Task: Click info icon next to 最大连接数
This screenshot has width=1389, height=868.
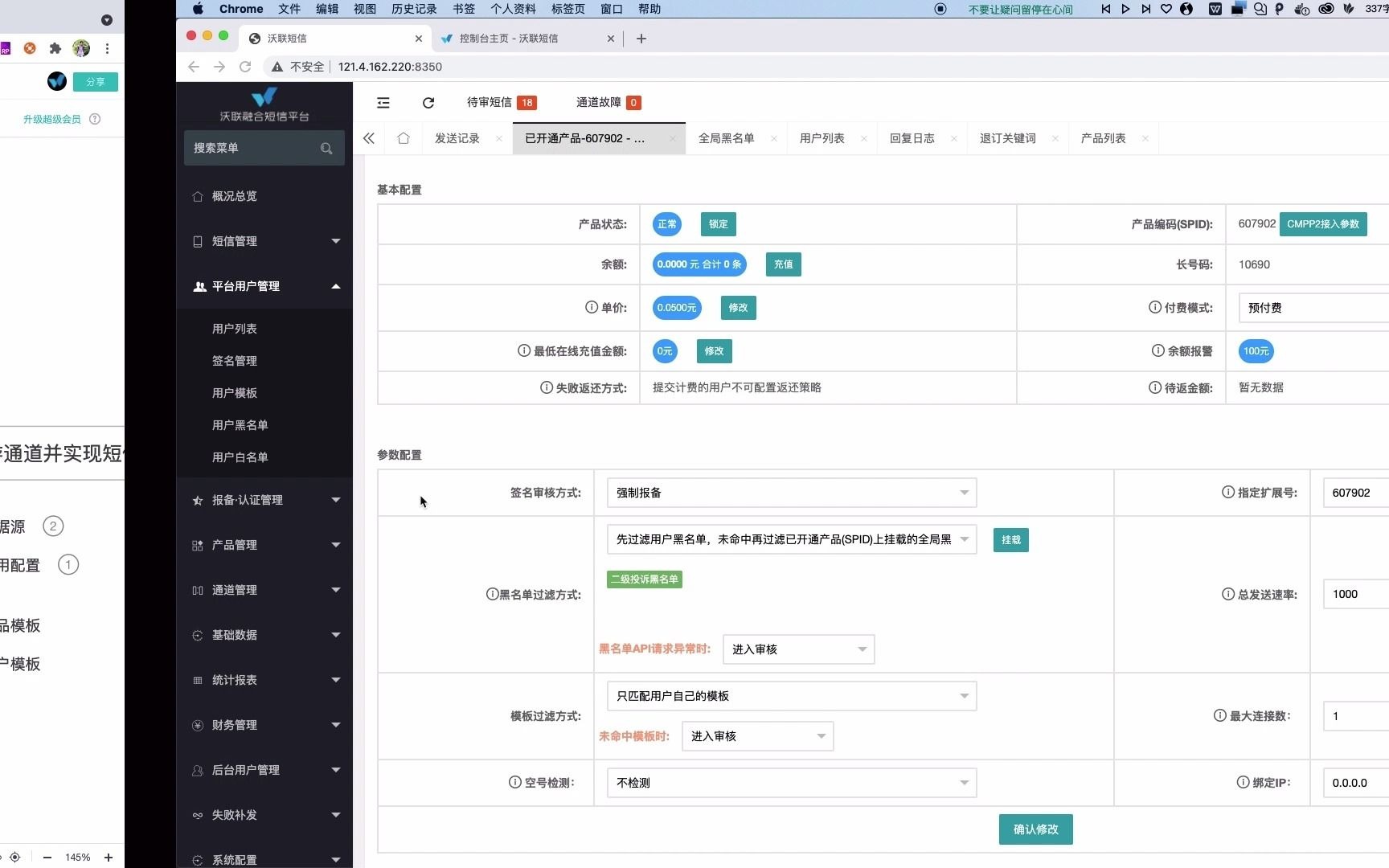Action: click(x=1220, y=715)
